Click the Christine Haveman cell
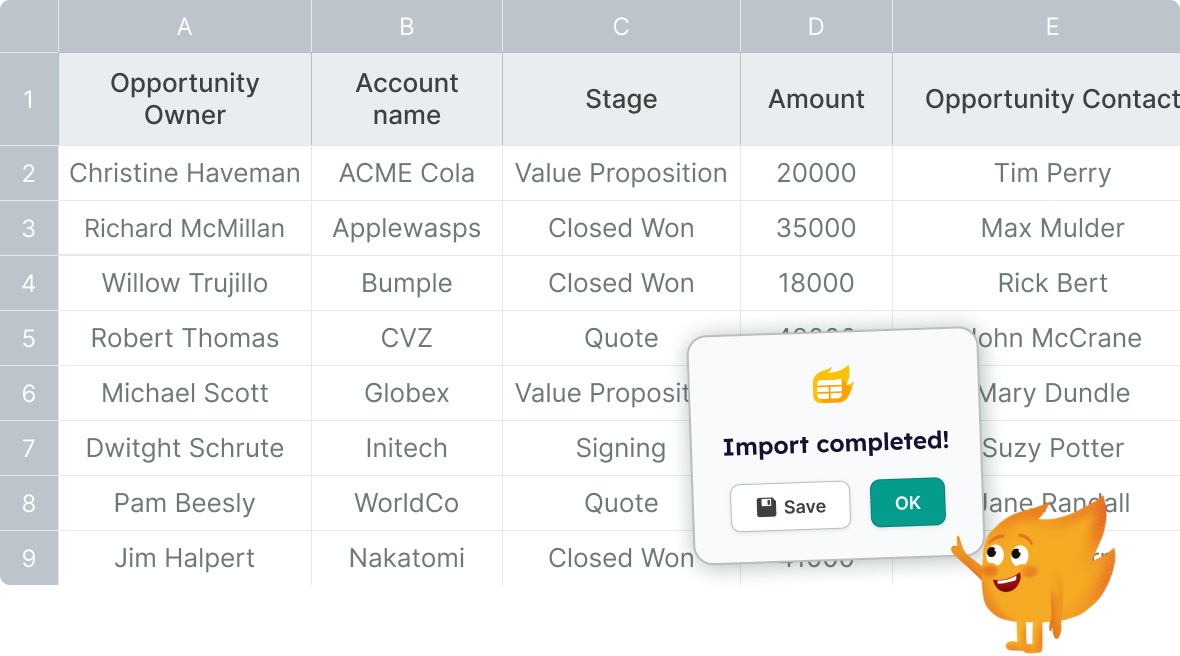This screenshot has height=656, width=1180. point(185,173)
